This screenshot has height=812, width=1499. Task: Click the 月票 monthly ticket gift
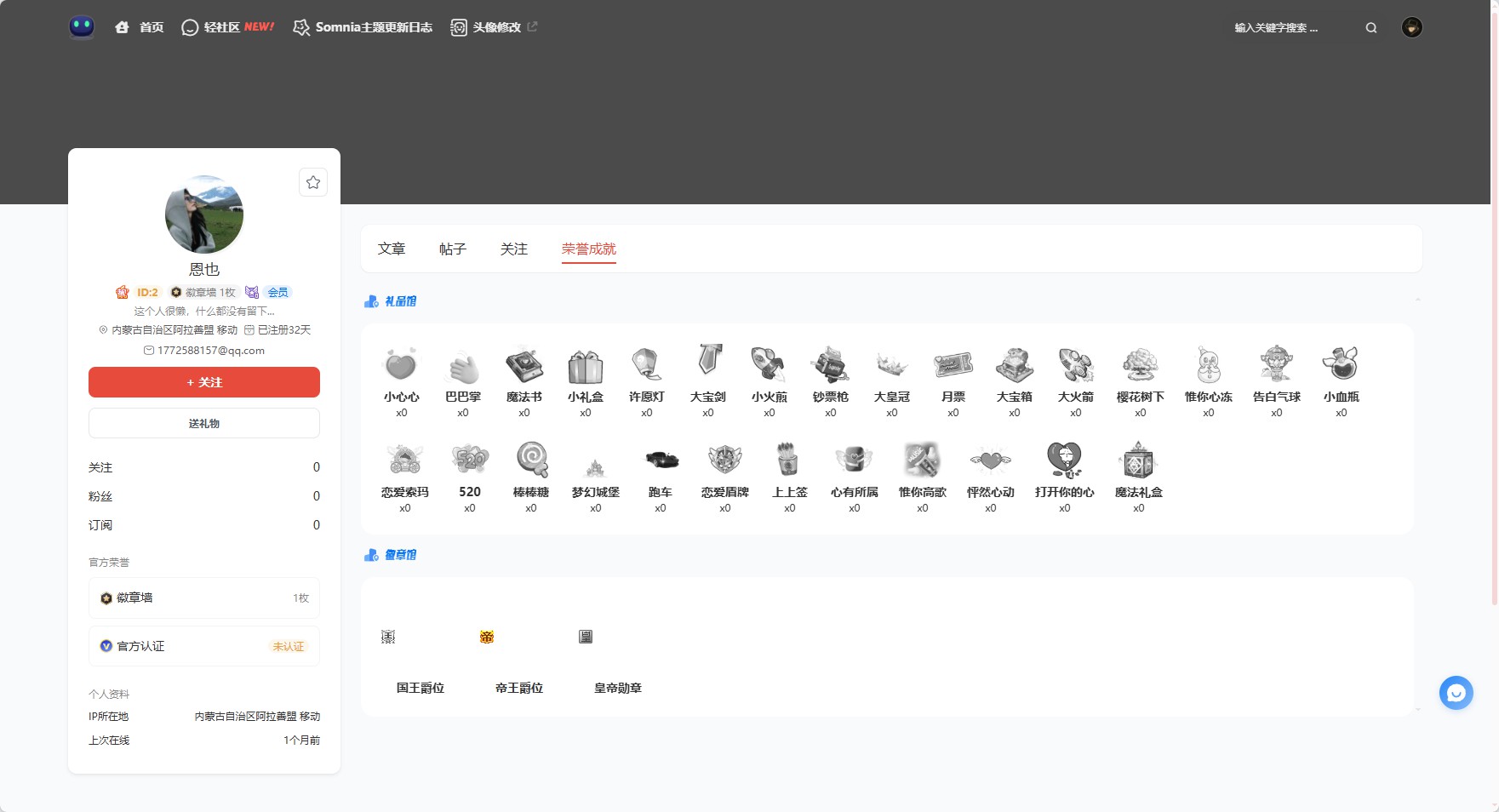tap(953, 364)
